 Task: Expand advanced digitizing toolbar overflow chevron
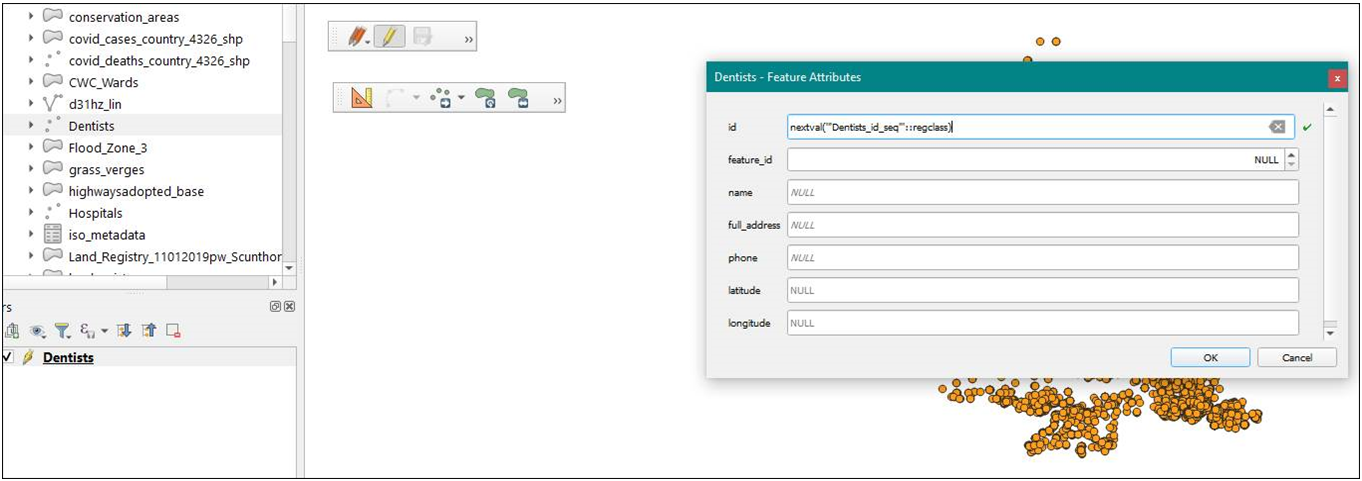tap(558, 99)
